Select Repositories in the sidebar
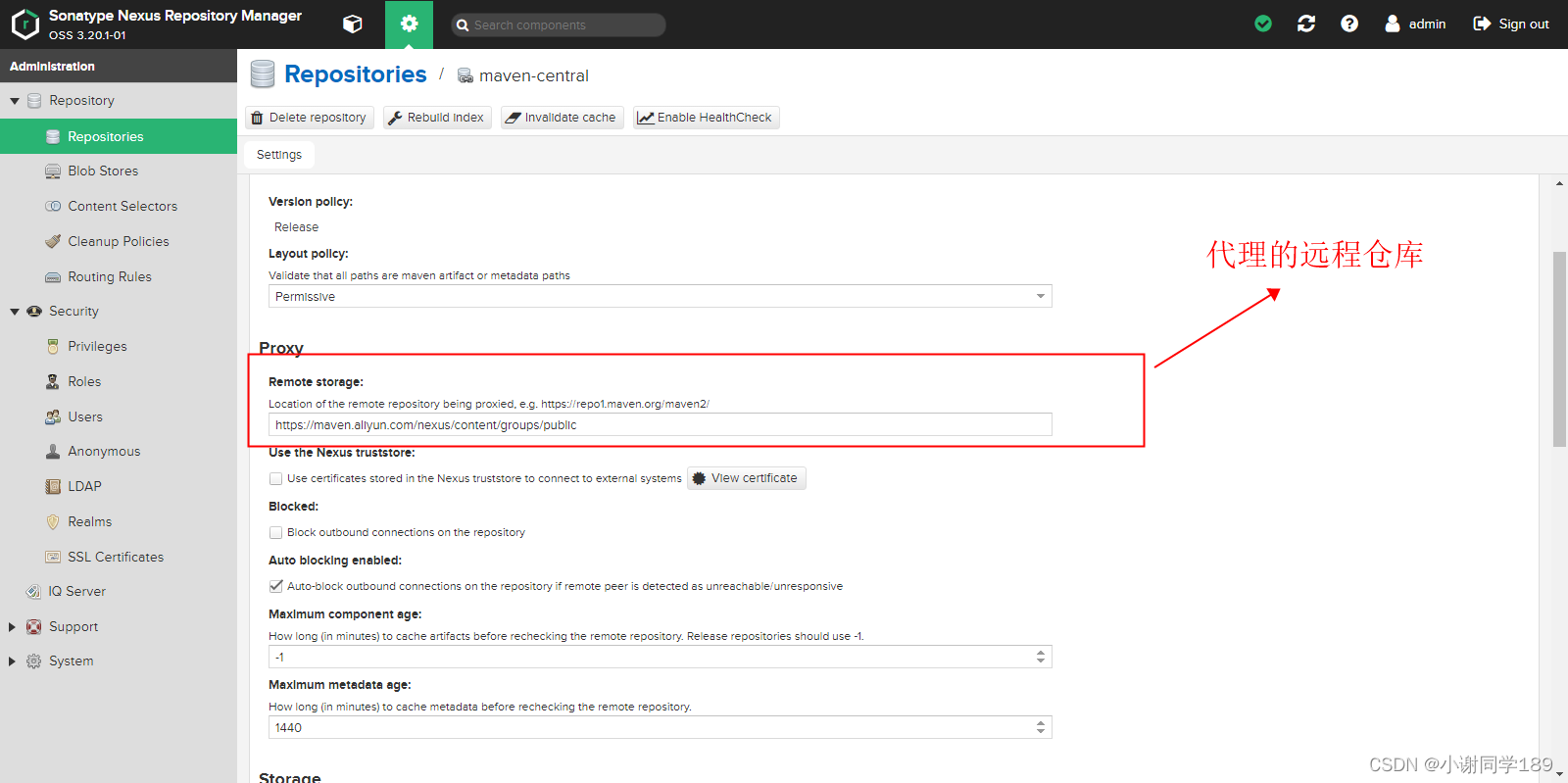The height and width of the screenshot is (783, 1568). [x=119, y=136]
